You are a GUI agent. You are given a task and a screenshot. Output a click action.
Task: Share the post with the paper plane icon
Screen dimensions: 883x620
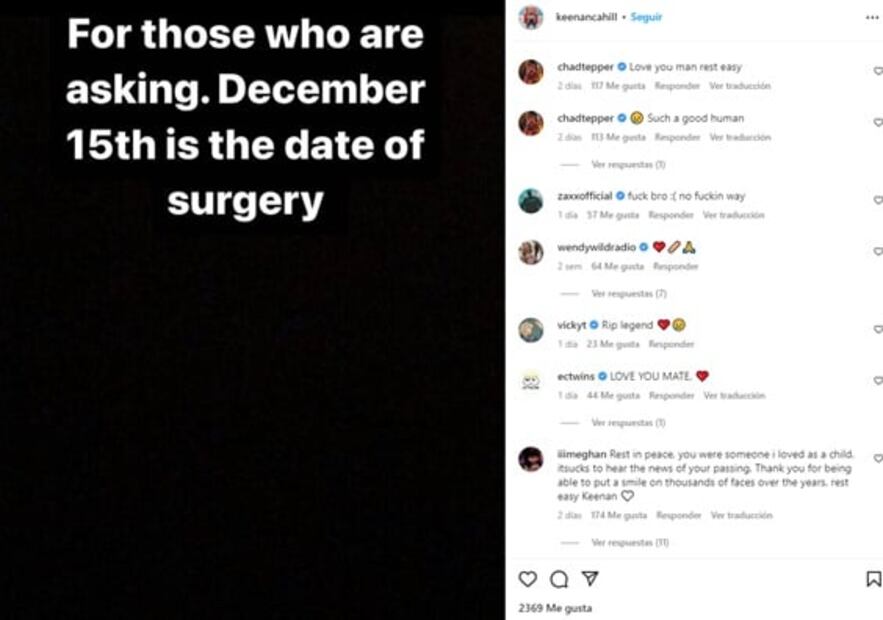[x=590, y=579]
